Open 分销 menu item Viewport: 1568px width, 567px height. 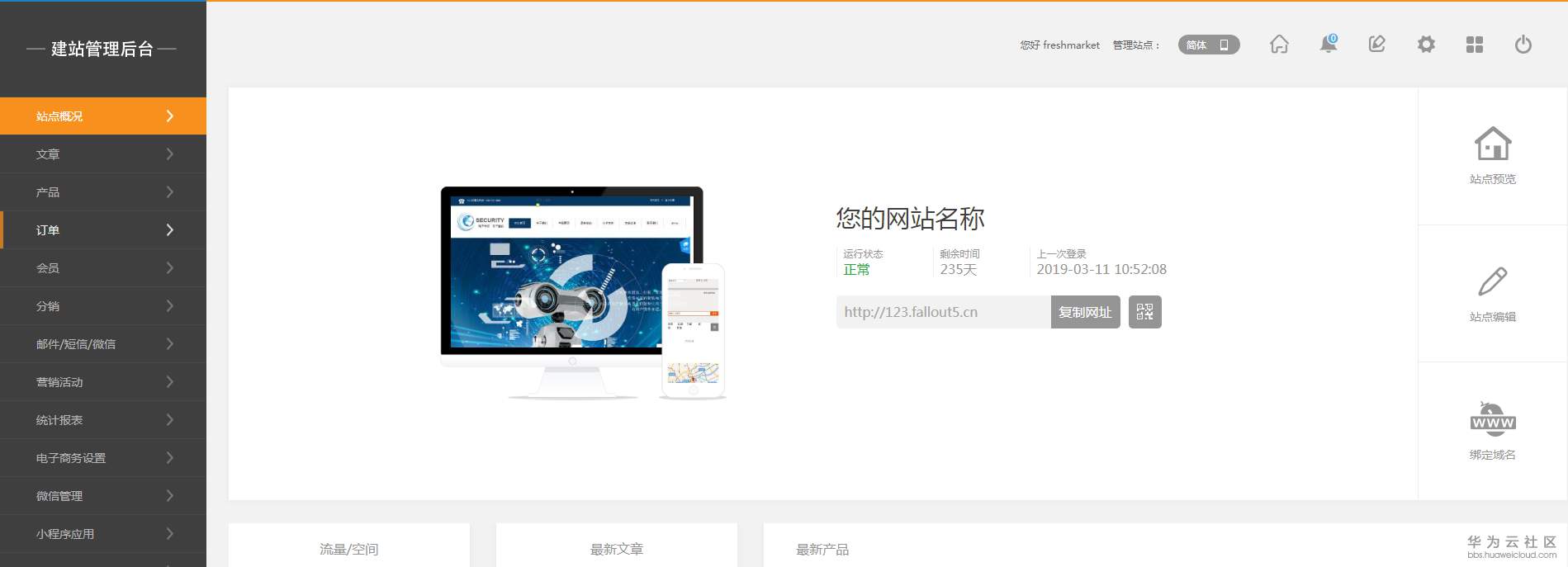pyautogui.click(x=103, y=306)
